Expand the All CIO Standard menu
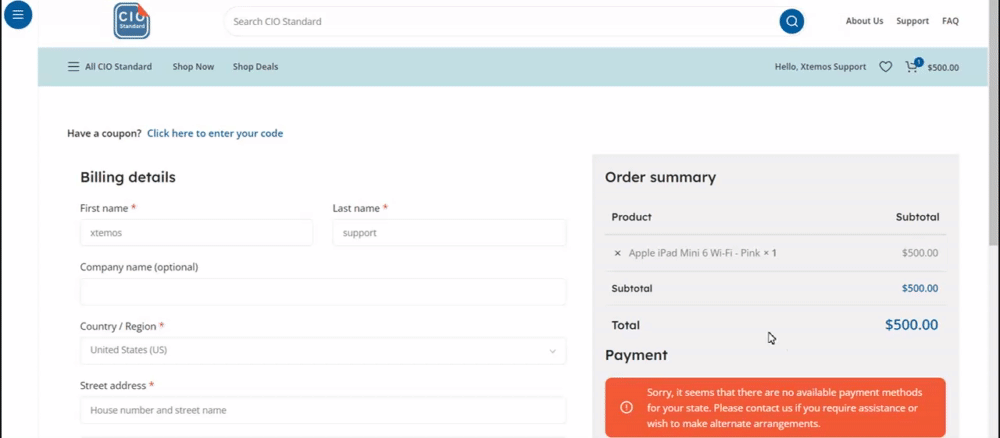The height and width of the screenshot is (438, 1000). (110, 67)
